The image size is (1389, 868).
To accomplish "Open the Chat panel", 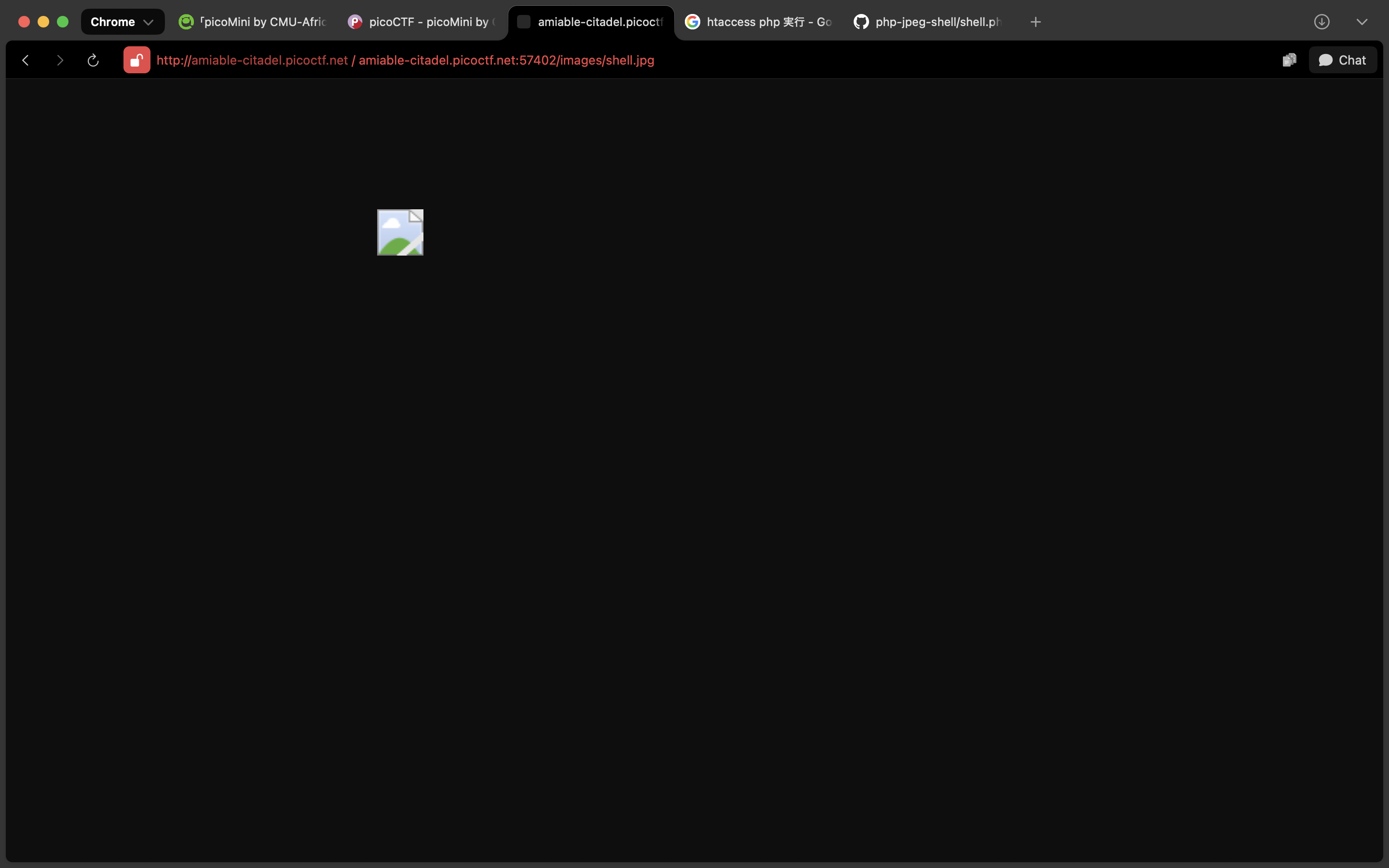I will tap(1343, 60).
